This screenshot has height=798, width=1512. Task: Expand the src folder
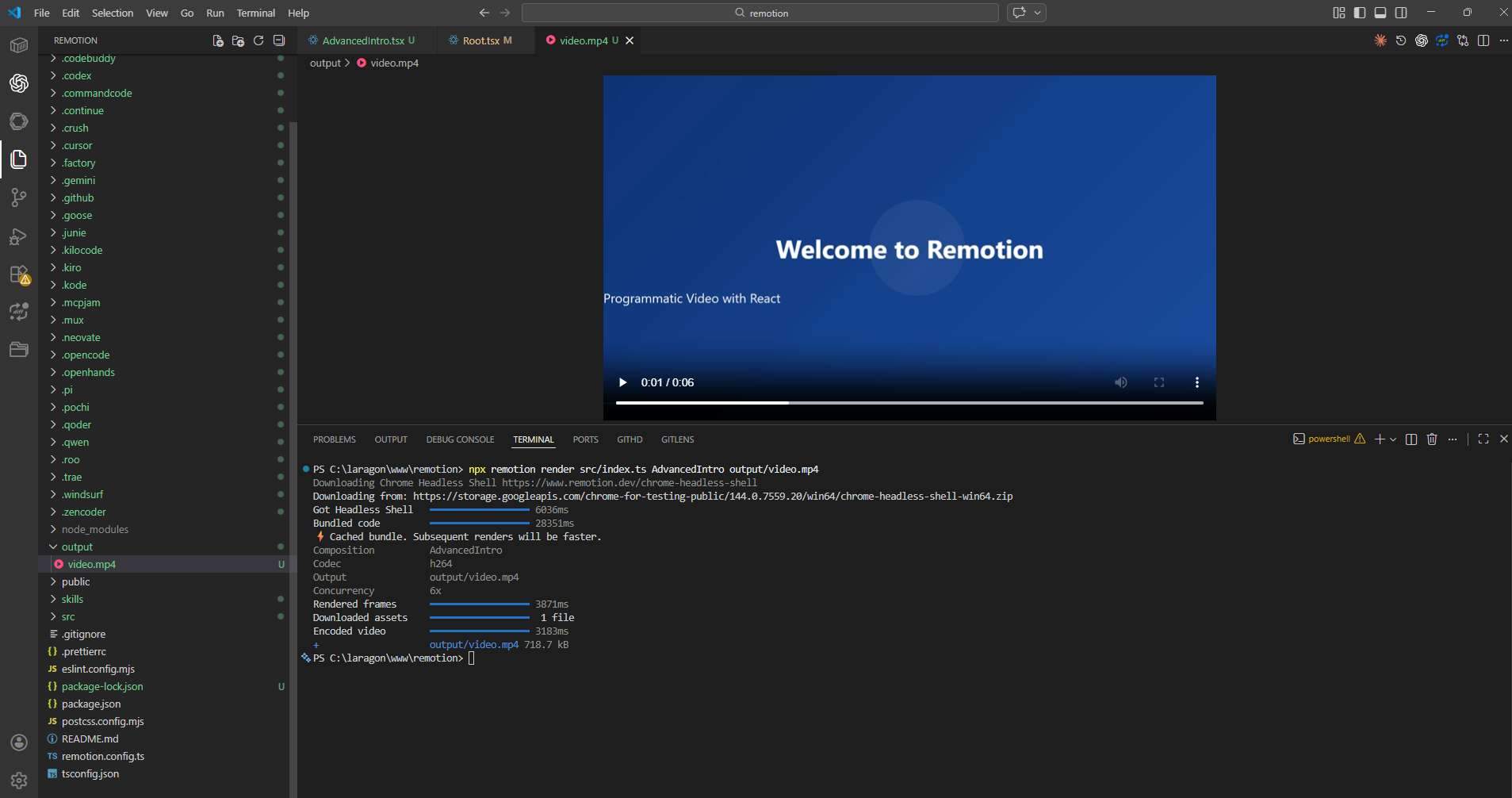click(x=68, y=616)
